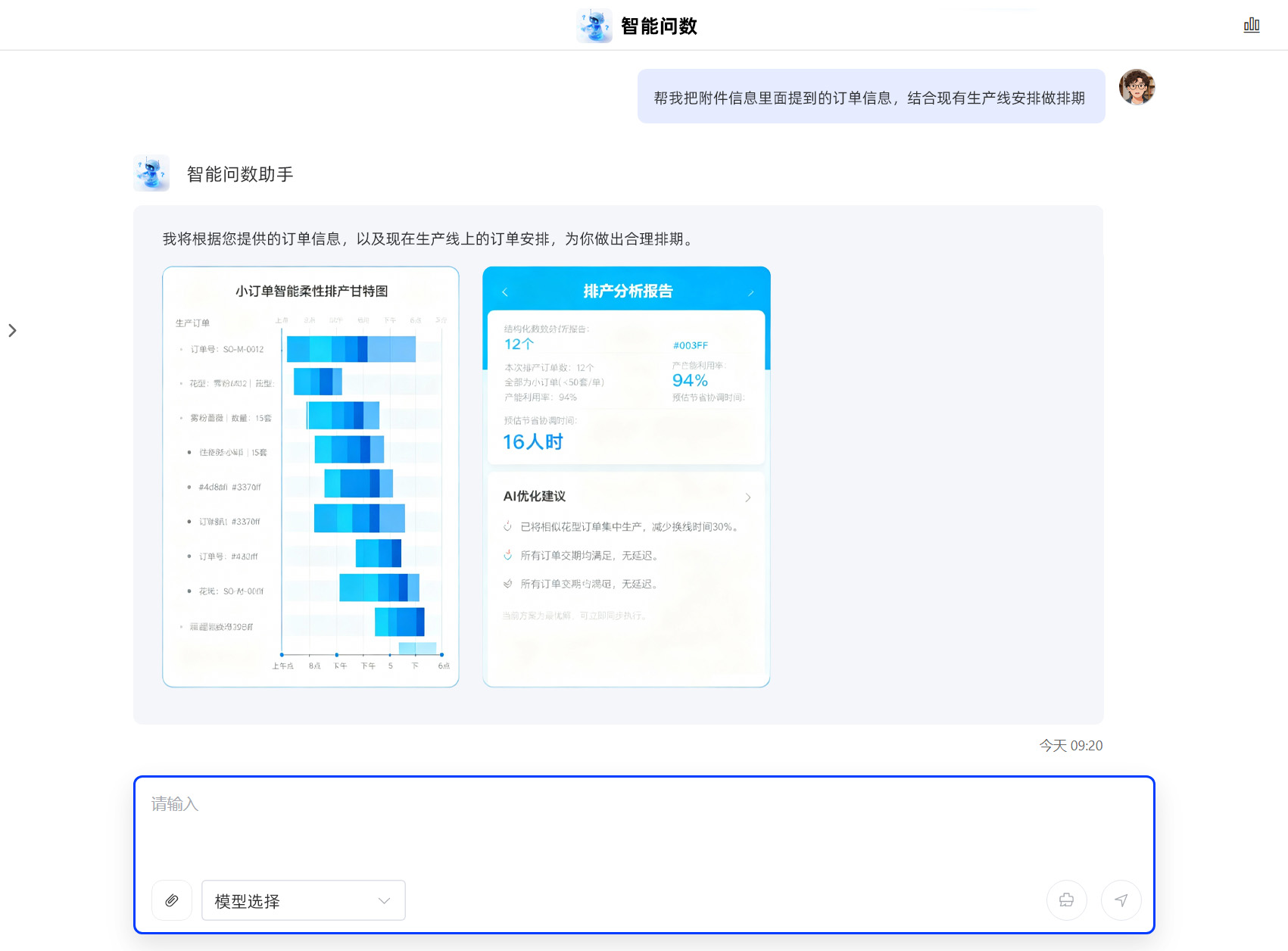Click the 94% utilization figure in report

tap(690, 381)
